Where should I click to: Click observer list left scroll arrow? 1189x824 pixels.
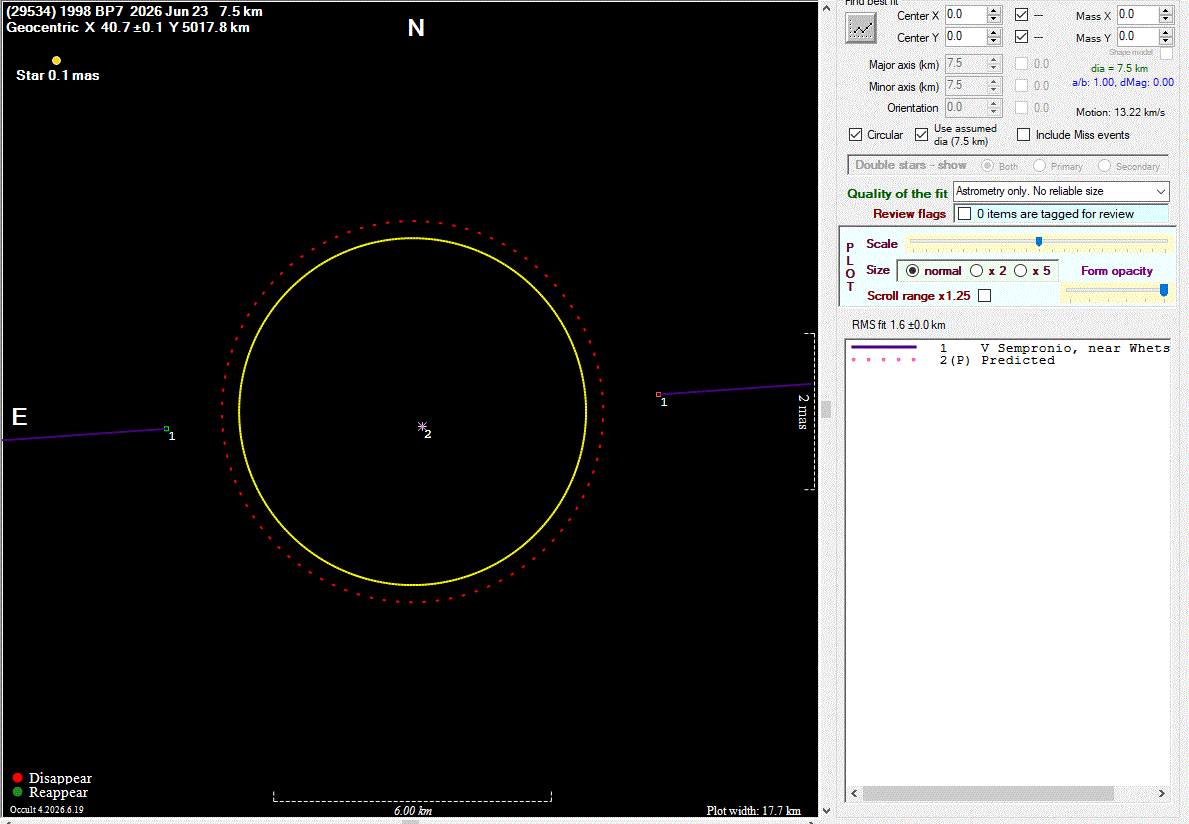coord(855,793)
